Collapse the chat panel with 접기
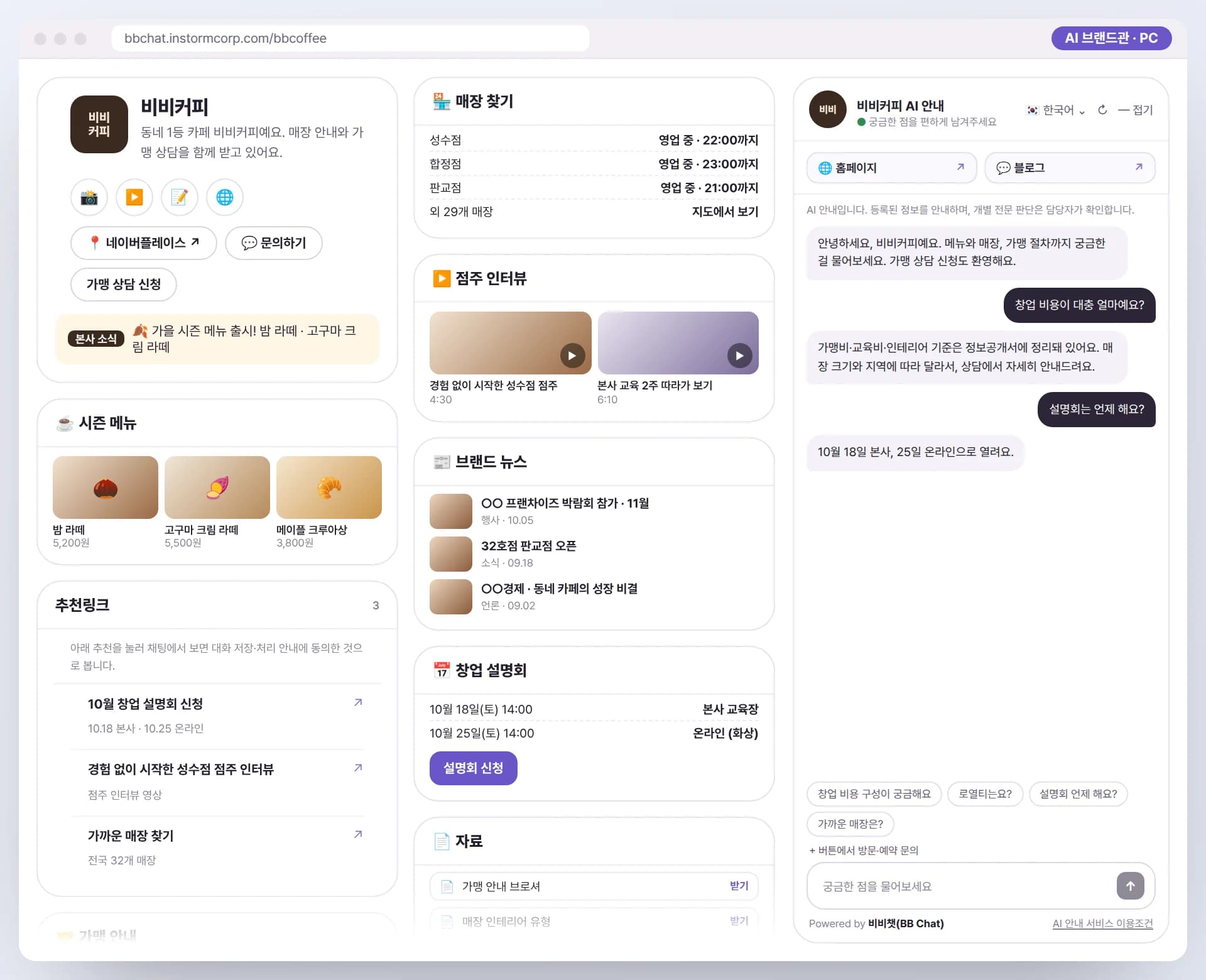Screen dimensions: 1206x980 click(1136, 110)
